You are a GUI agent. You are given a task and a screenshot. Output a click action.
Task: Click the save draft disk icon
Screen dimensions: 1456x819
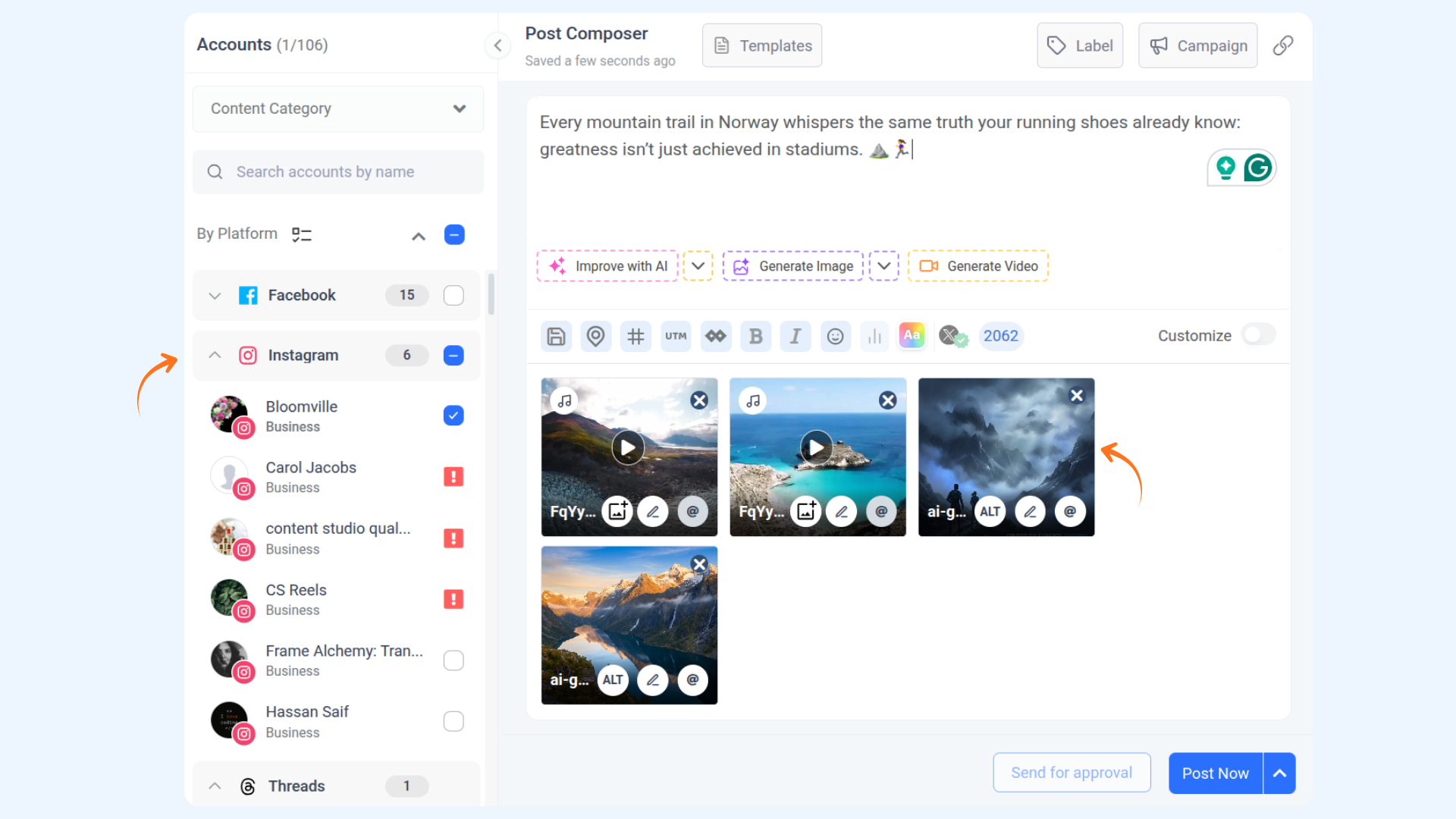click(x=556, y=336)
